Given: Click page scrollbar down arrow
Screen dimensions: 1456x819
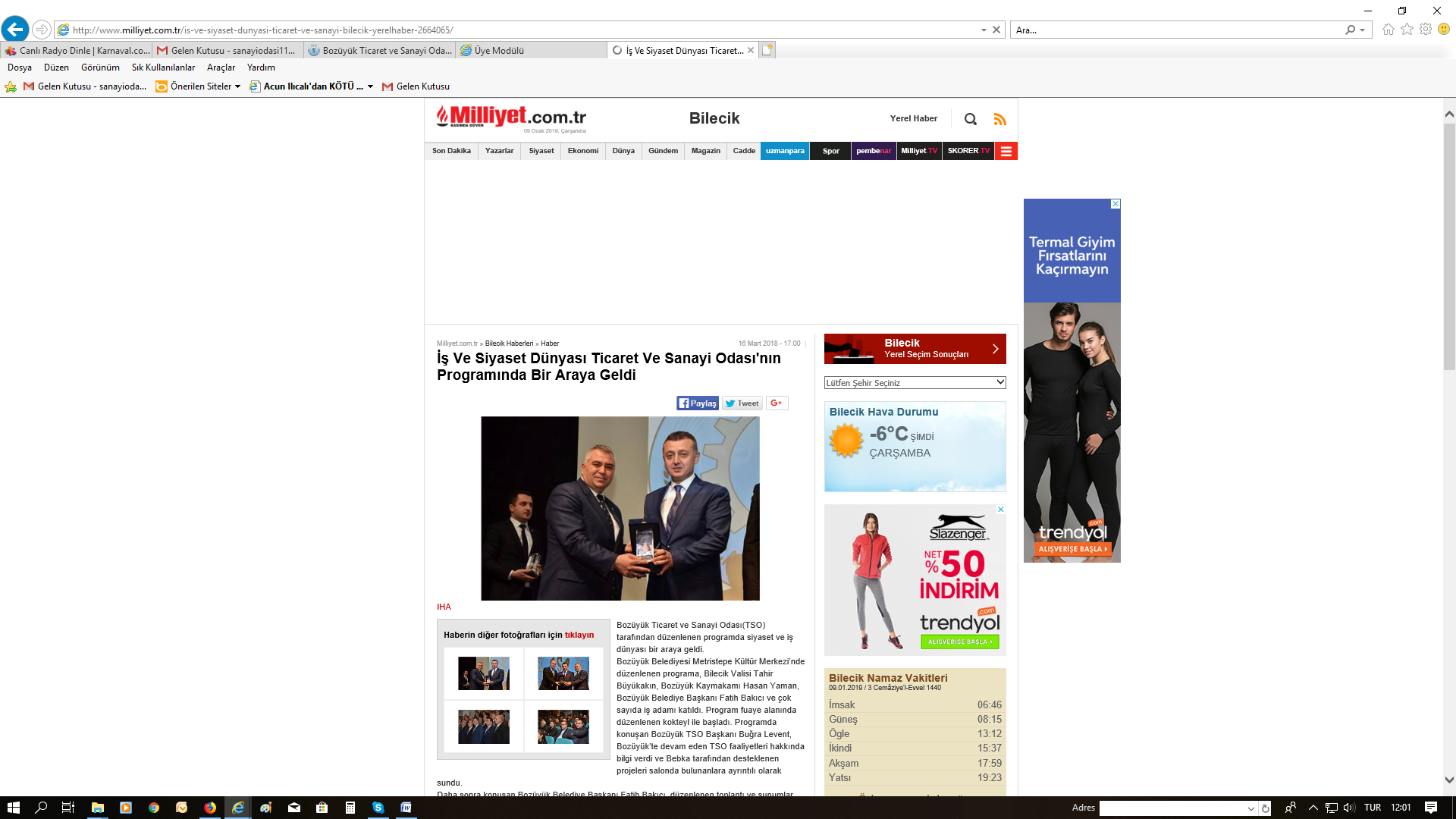Looking at the screenshot, I should (1449, 780).
